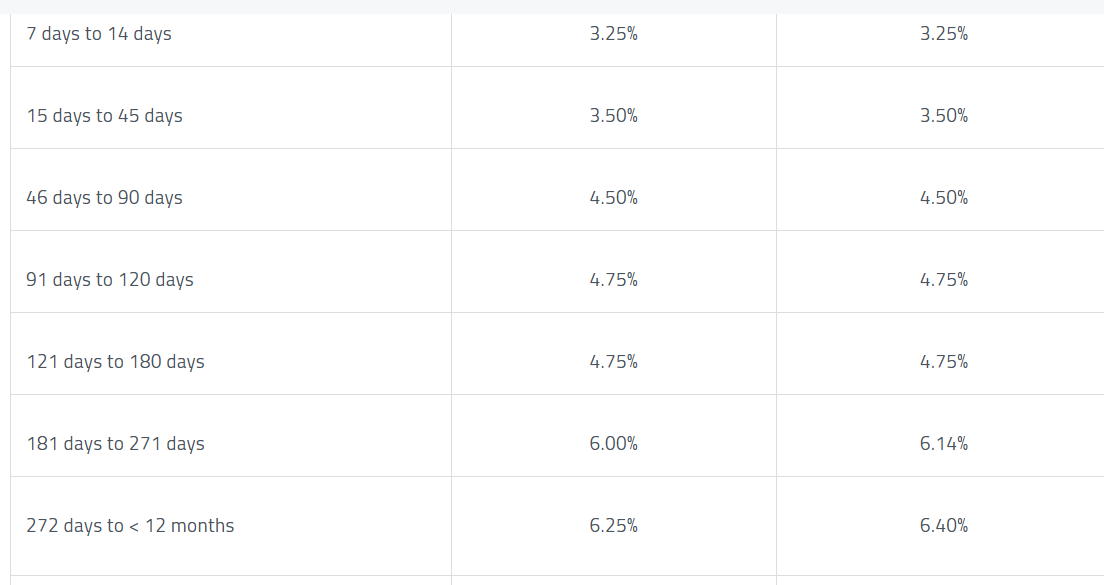The height and width of the screenshot is (585, 1104).
Task: Select middle-column 4.75% for 91 to 120 days
Action: pos(613,280)
